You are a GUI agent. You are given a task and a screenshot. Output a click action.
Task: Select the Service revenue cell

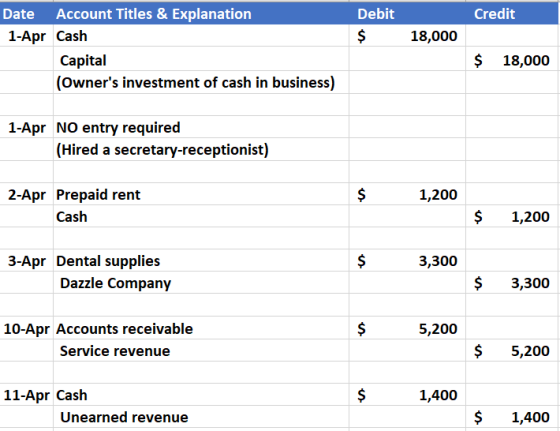click(201, 351)
